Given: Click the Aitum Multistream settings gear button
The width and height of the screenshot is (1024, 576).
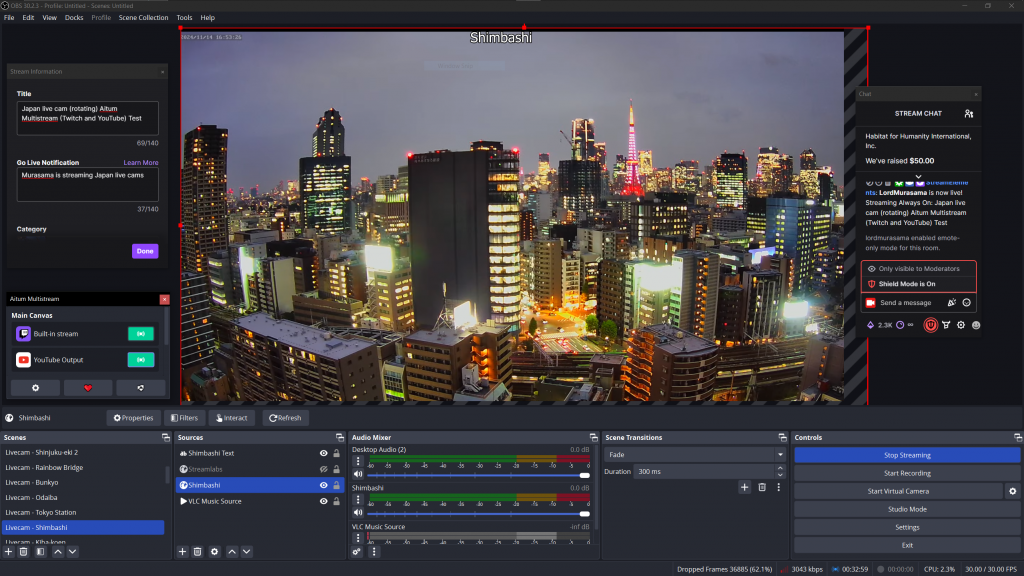Looking at the screenshot, I should point(35,388).
